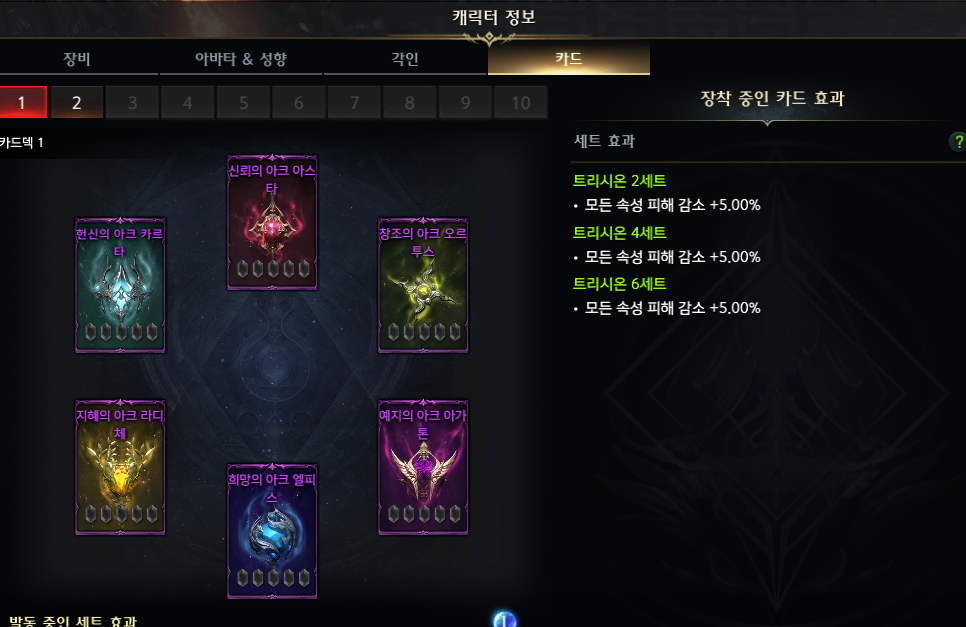Choose card deck slot 2
The width and height of the screenshot is (966, 627).
pos(76,102)
